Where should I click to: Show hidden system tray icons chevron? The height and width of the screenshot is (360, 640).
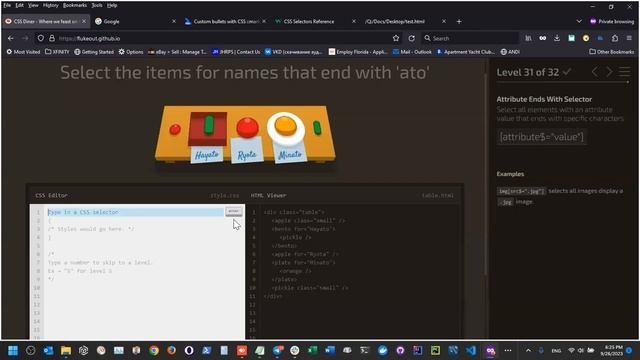[x=528, y=350]
